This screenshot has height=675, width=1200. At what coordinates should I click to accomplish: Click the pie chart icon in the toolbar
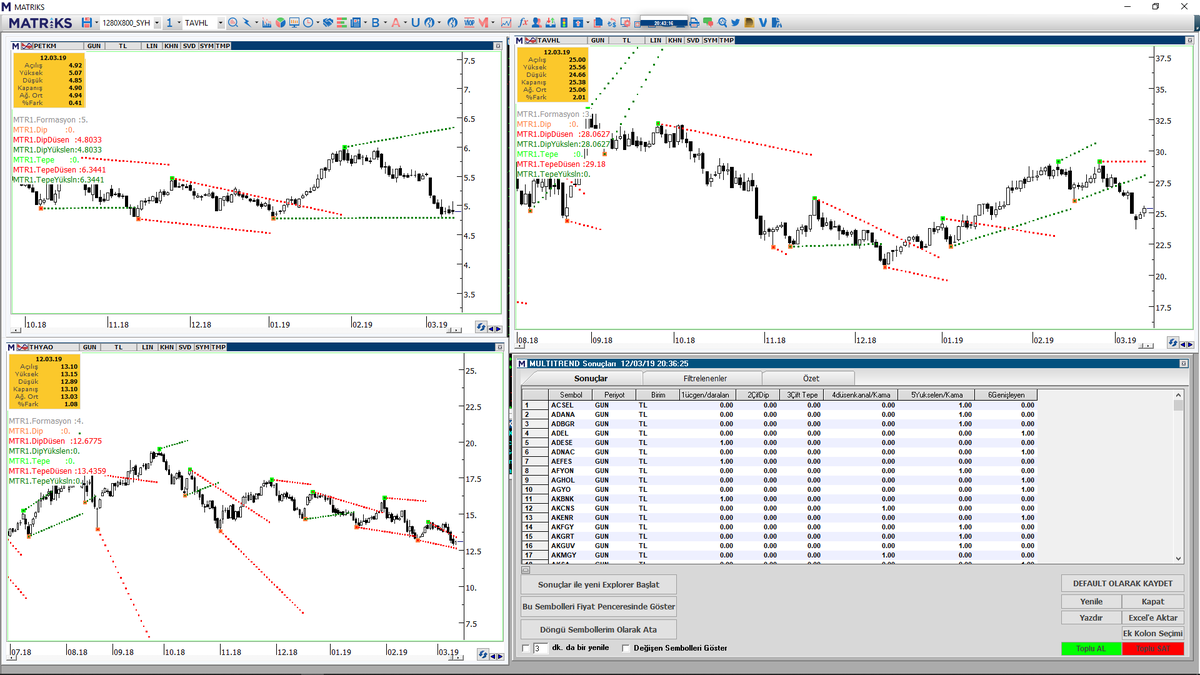280,22
